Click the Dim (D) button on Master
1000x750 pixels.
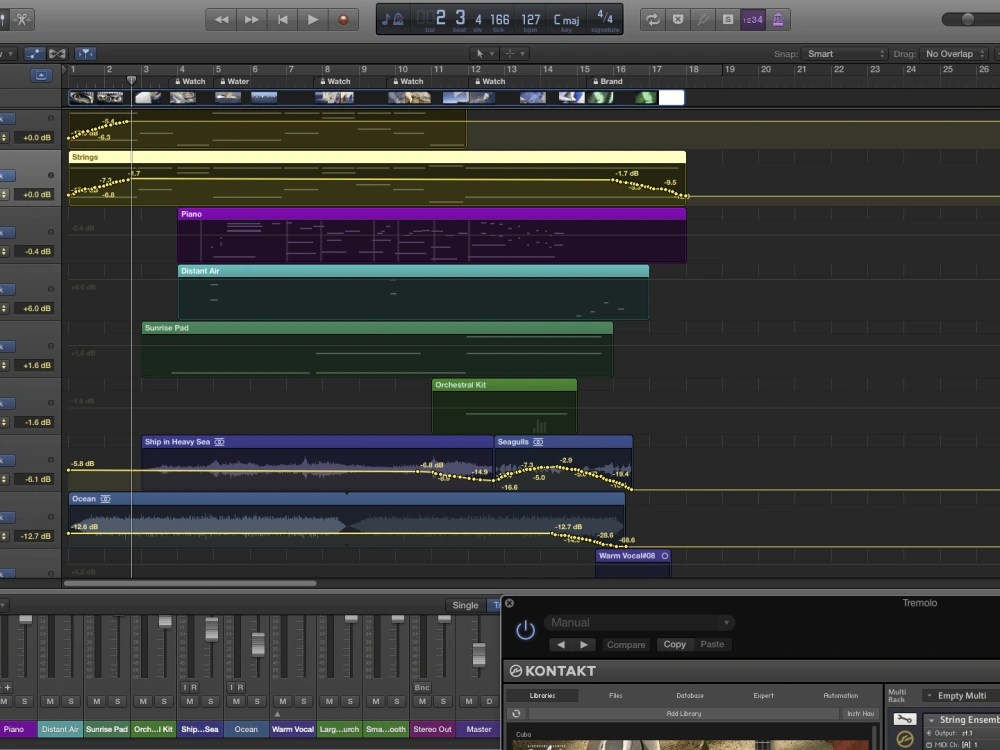[x=489, y=702]
